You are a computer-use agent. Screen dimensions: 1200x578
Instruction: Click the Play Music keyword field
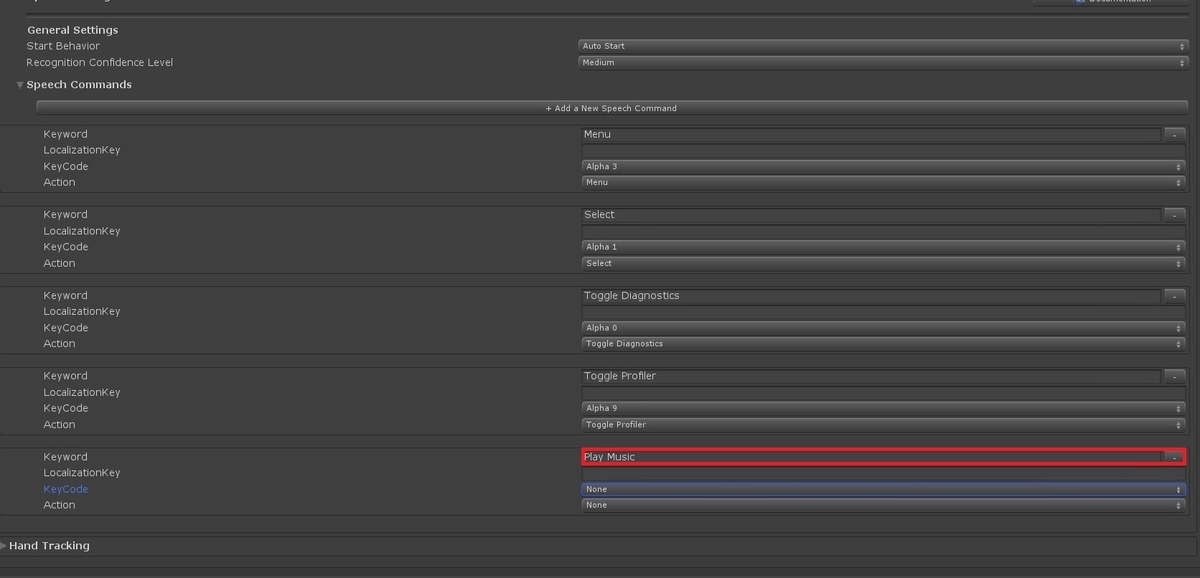pos(871,457)
